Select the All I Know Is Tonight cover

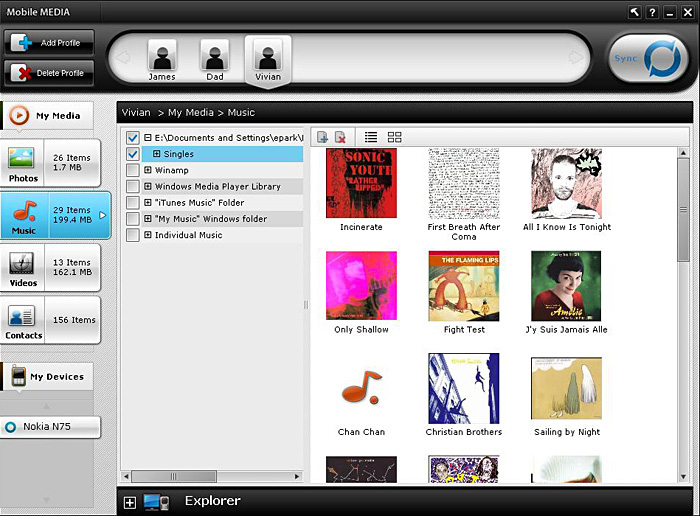coord(567,183)
